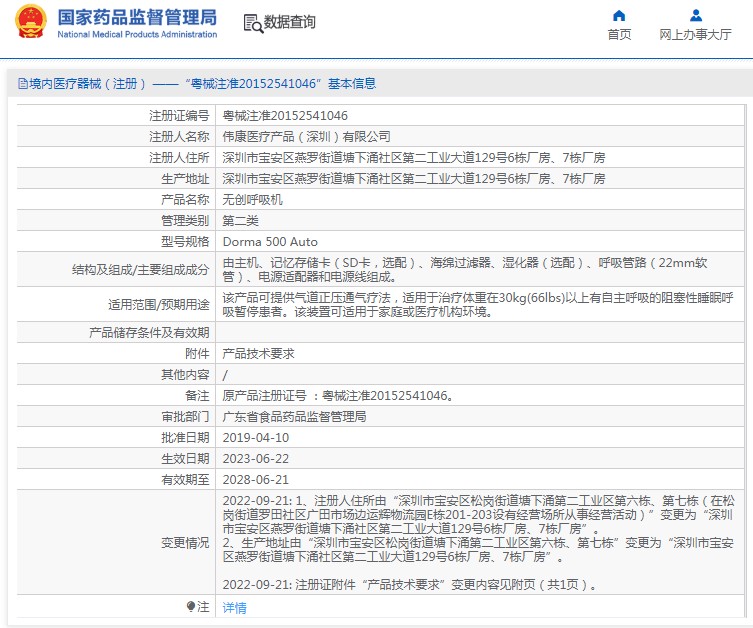Image resolution: width=753 pixels, height=628 pixels.
Task: Click the 首页 navigation label
Action: coord(619,35)
